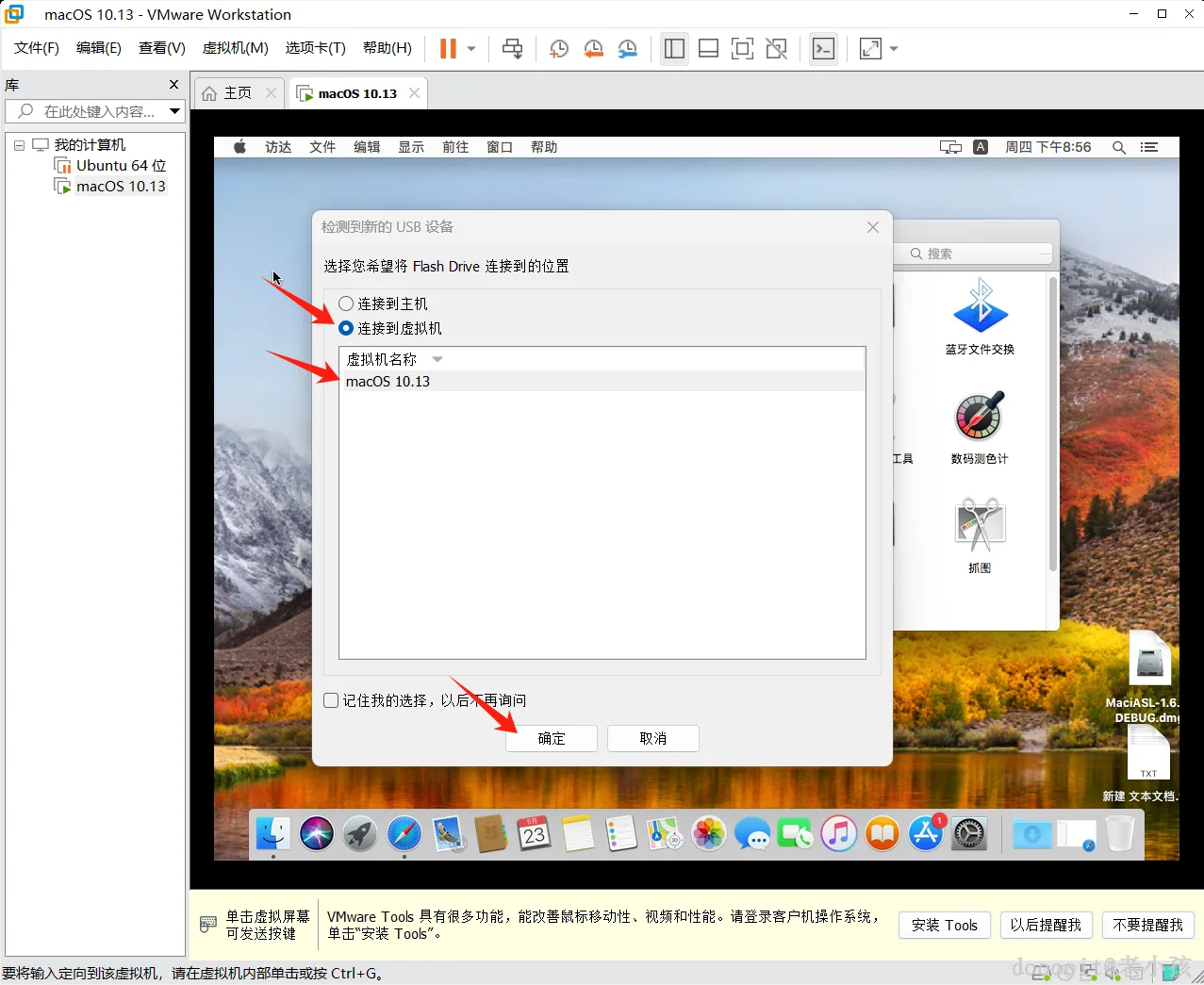Open the library search dropdown arrow
This screenshot has width=1204, height=985.
tap(174, 111)
